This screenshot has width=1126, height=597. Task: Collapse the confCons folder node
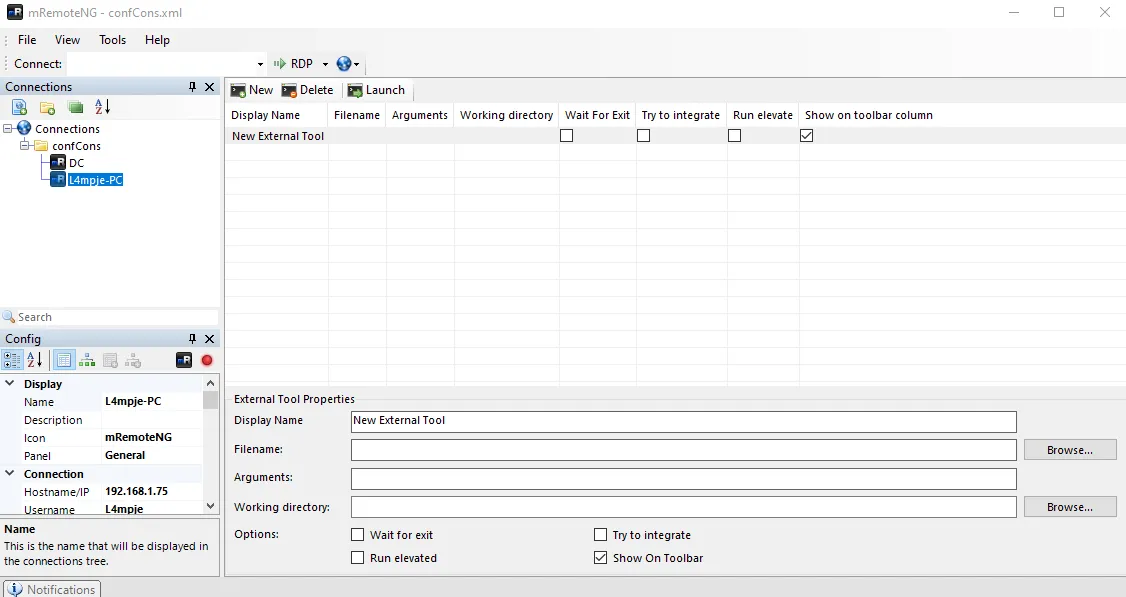pos(25,146)
